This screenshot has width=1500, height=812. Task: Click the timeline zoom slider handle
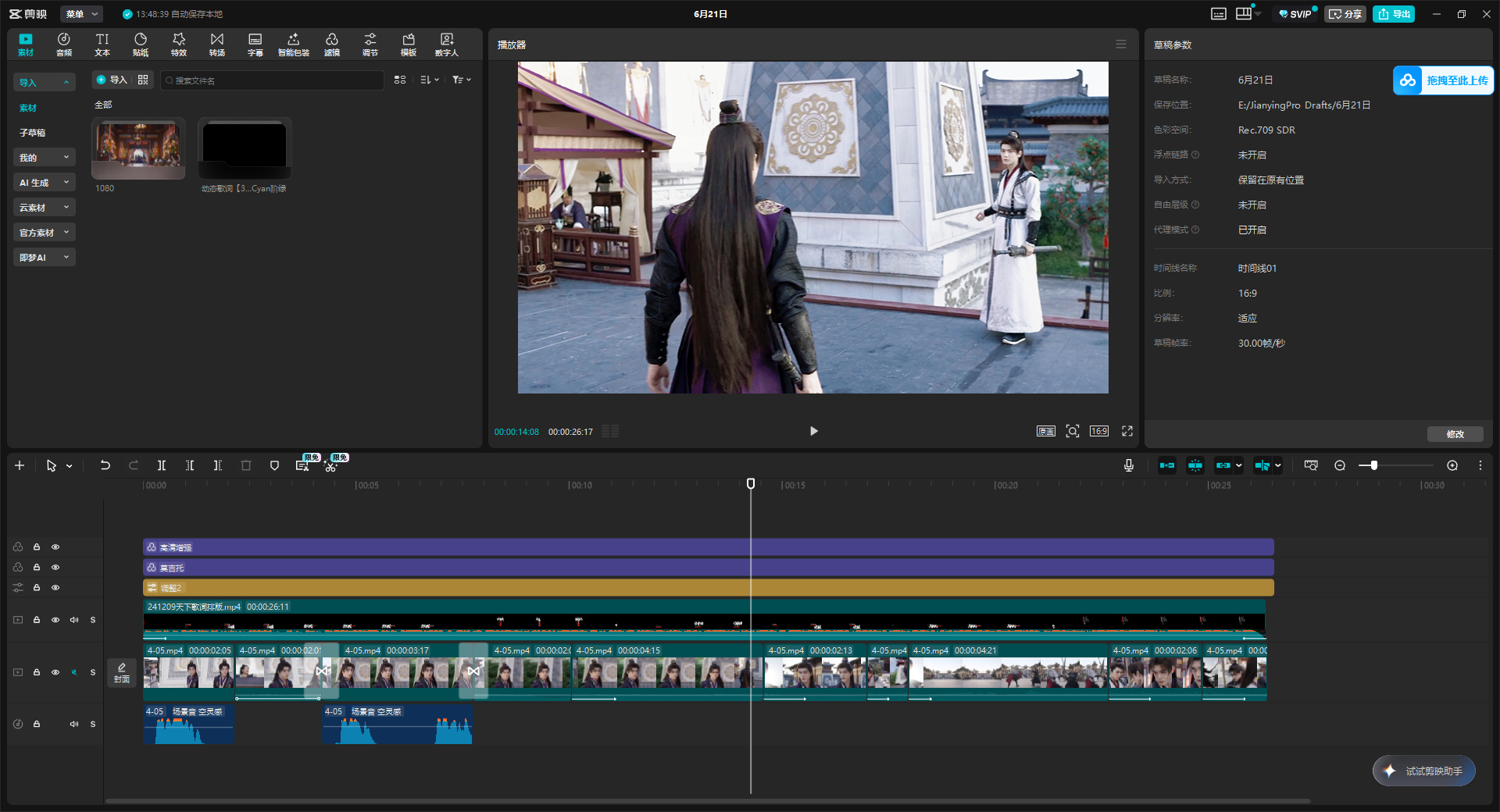tap(1374, 465)
